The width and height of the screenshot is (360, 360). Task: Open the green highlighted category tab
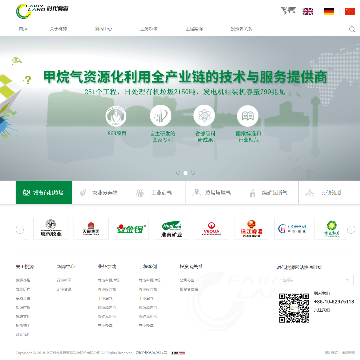44,192
